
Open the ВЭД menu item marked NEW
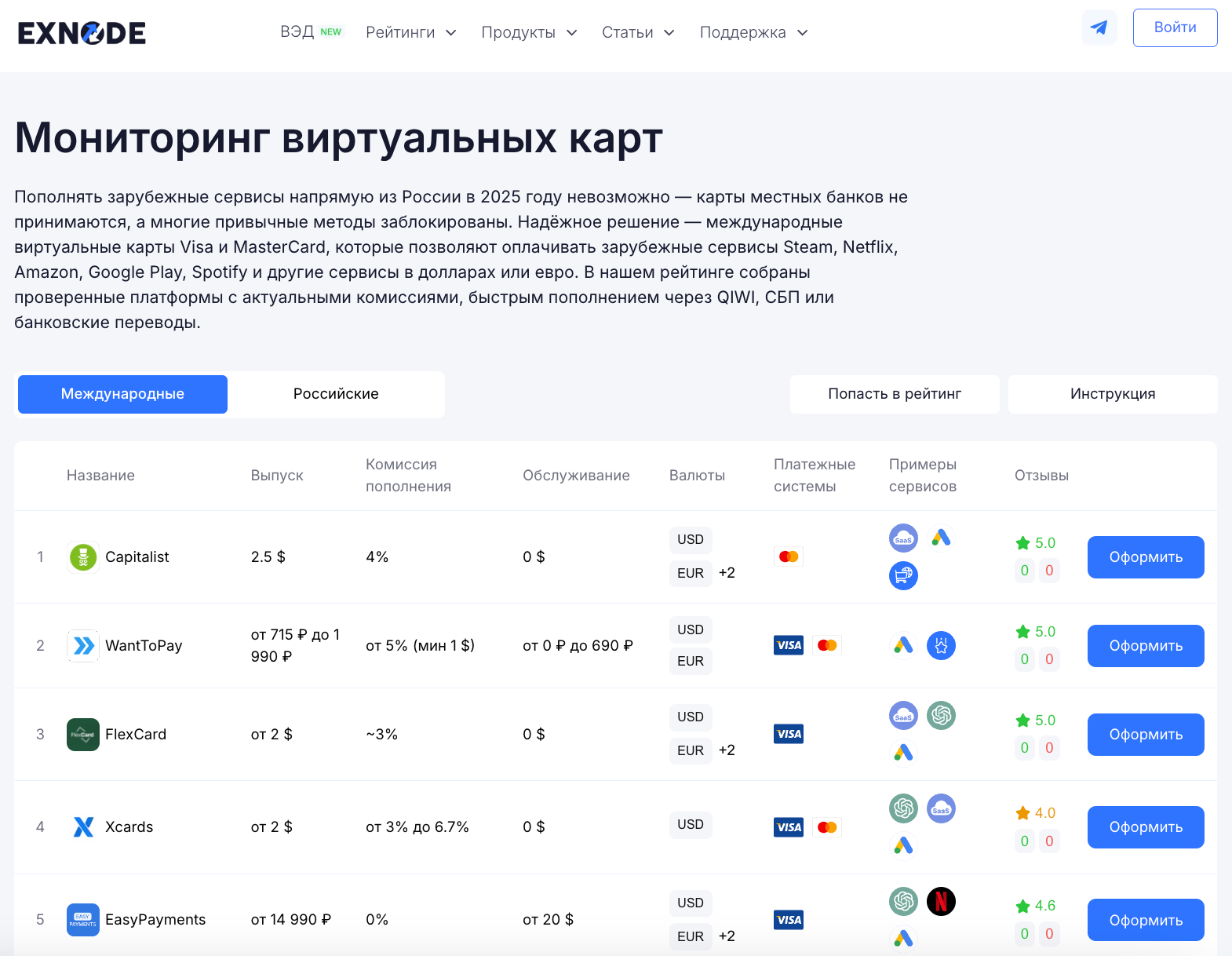[310, 32]
